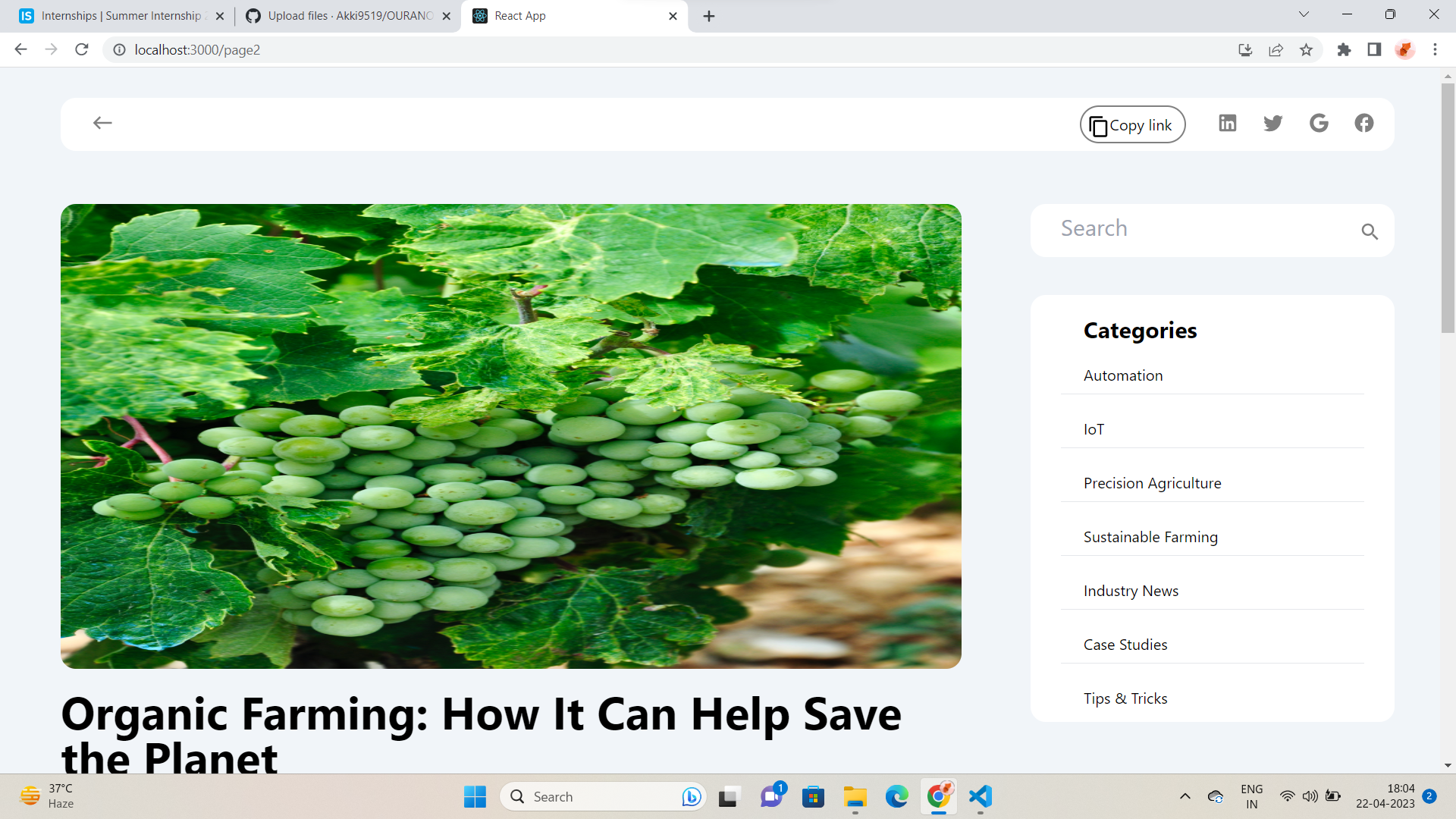The image size is (1456, 819).
Task: Bookmark this page with the star icon
Action: pos(1306,50)
